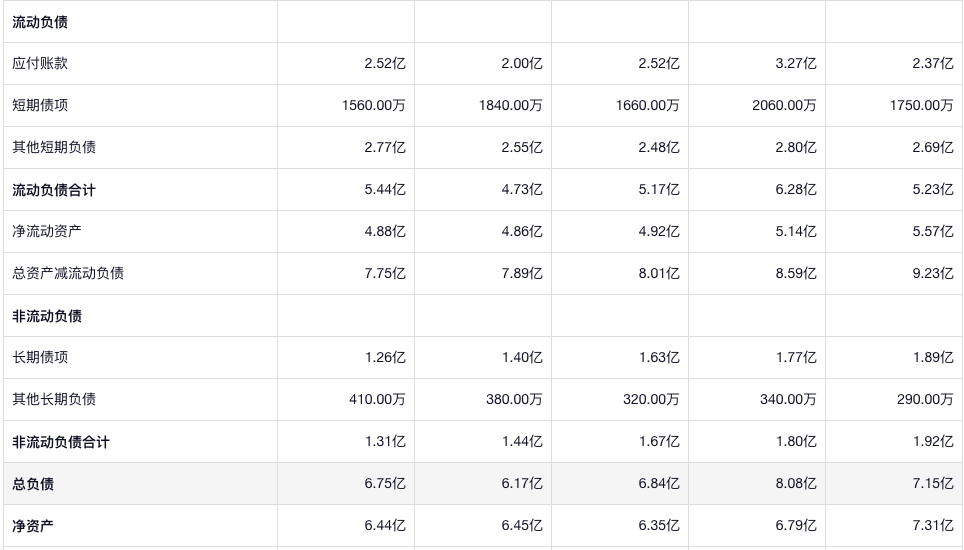Click the 应付账款 row label
The width and height of the screenshot is (964, 550).
[x=40, y=63]
